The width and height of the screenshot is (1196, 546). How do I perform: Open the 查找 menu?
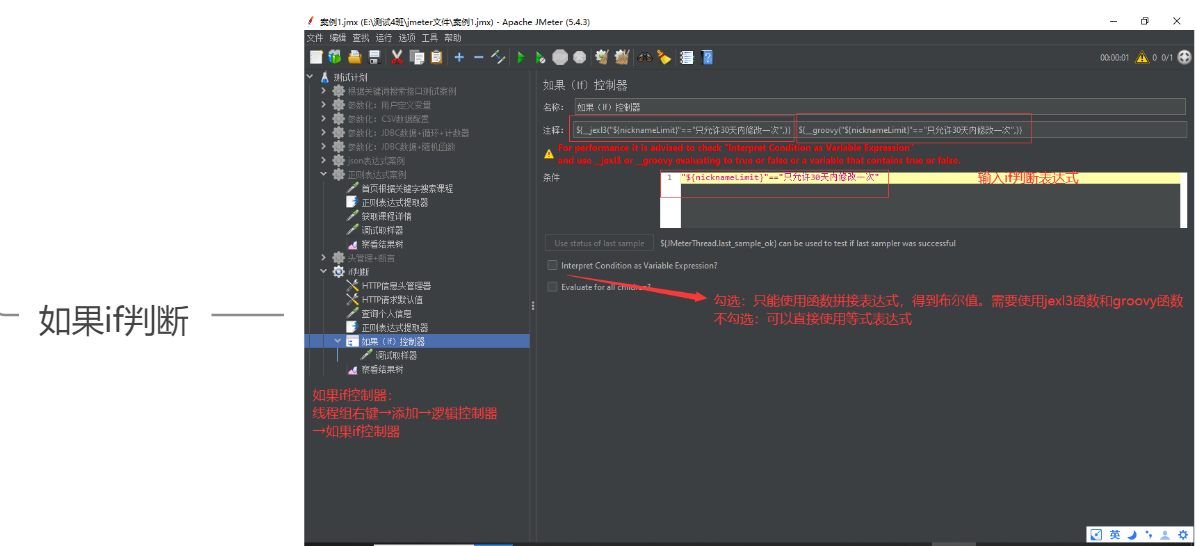361,37
